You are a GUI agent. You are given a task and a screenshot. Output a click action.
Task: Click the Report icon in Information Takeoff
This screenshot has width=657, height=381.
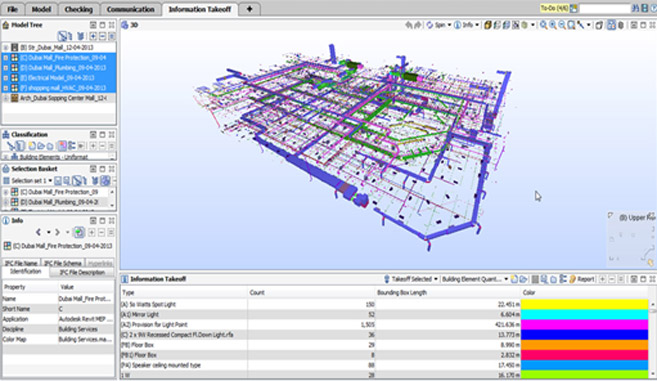point(572,279)
